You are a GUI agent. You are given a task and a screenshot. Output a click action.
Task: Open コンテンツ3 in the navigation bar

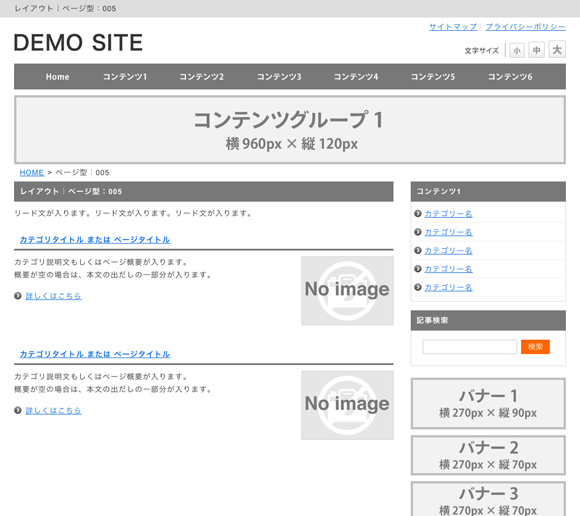[279, 77]
